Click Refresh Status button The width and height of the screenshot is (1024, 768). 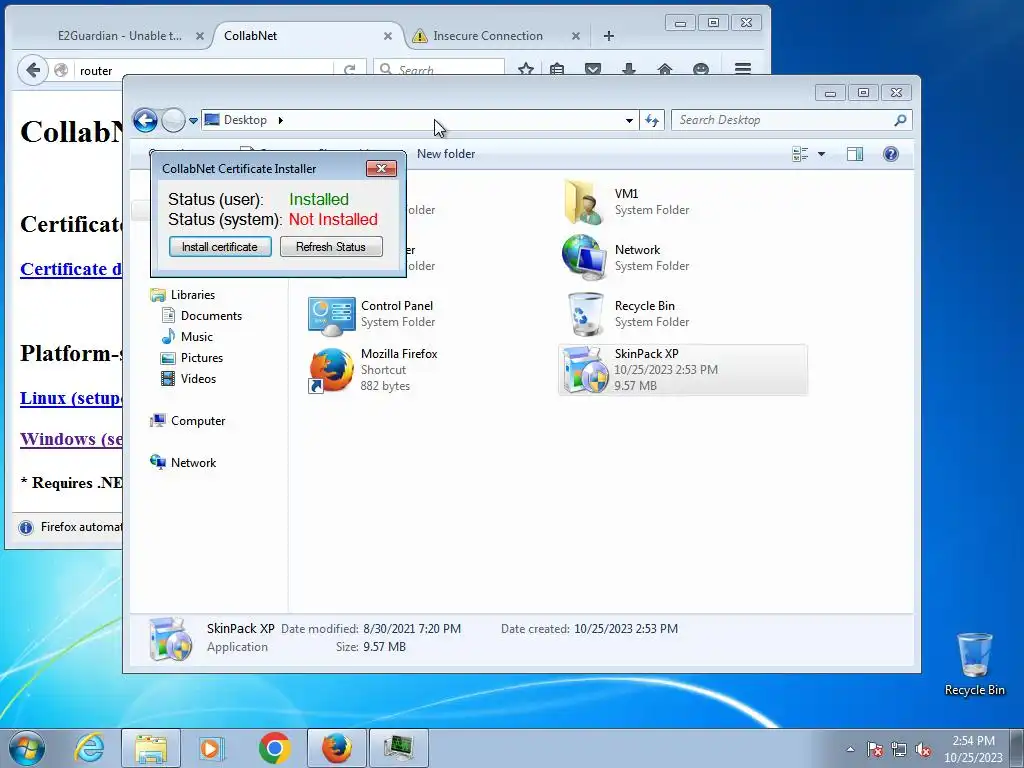click(x=331, y=247)
